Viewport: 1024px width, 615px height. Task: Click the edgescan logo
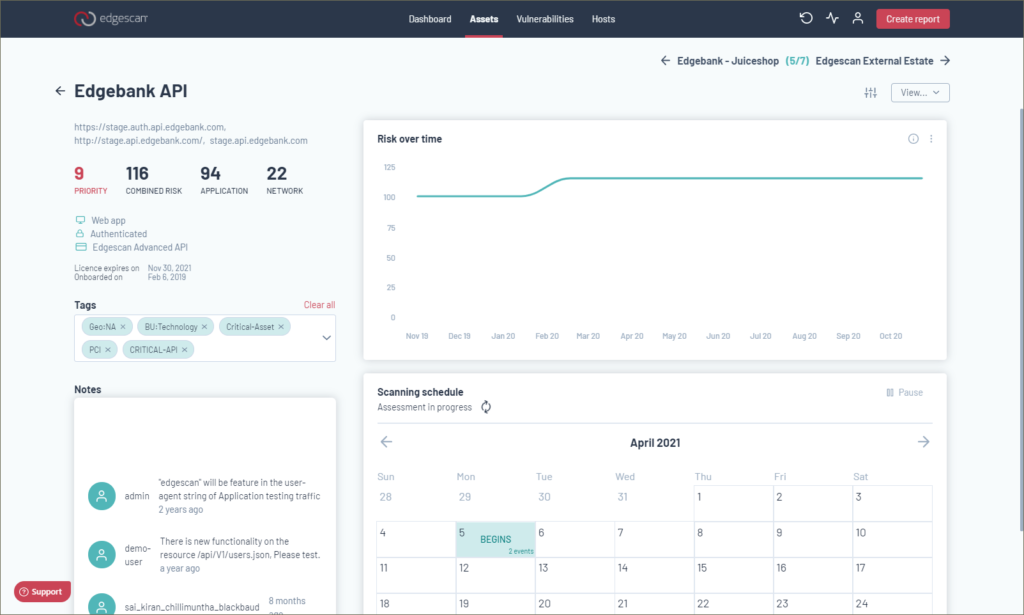pyautogui.click(x=110, y=18)
